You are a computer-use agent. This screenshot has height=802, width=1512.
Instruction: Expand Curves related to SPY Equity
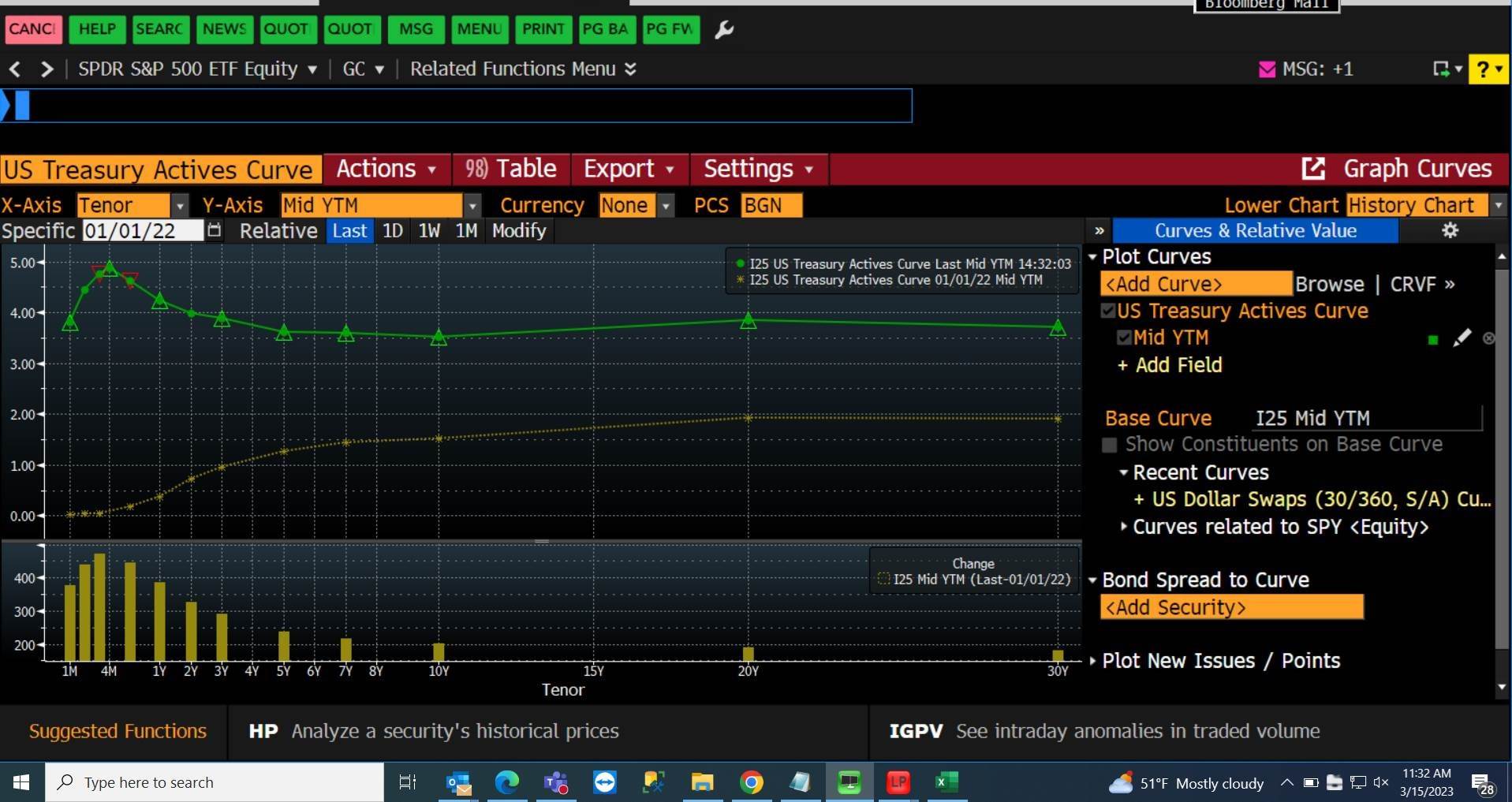1124,527
